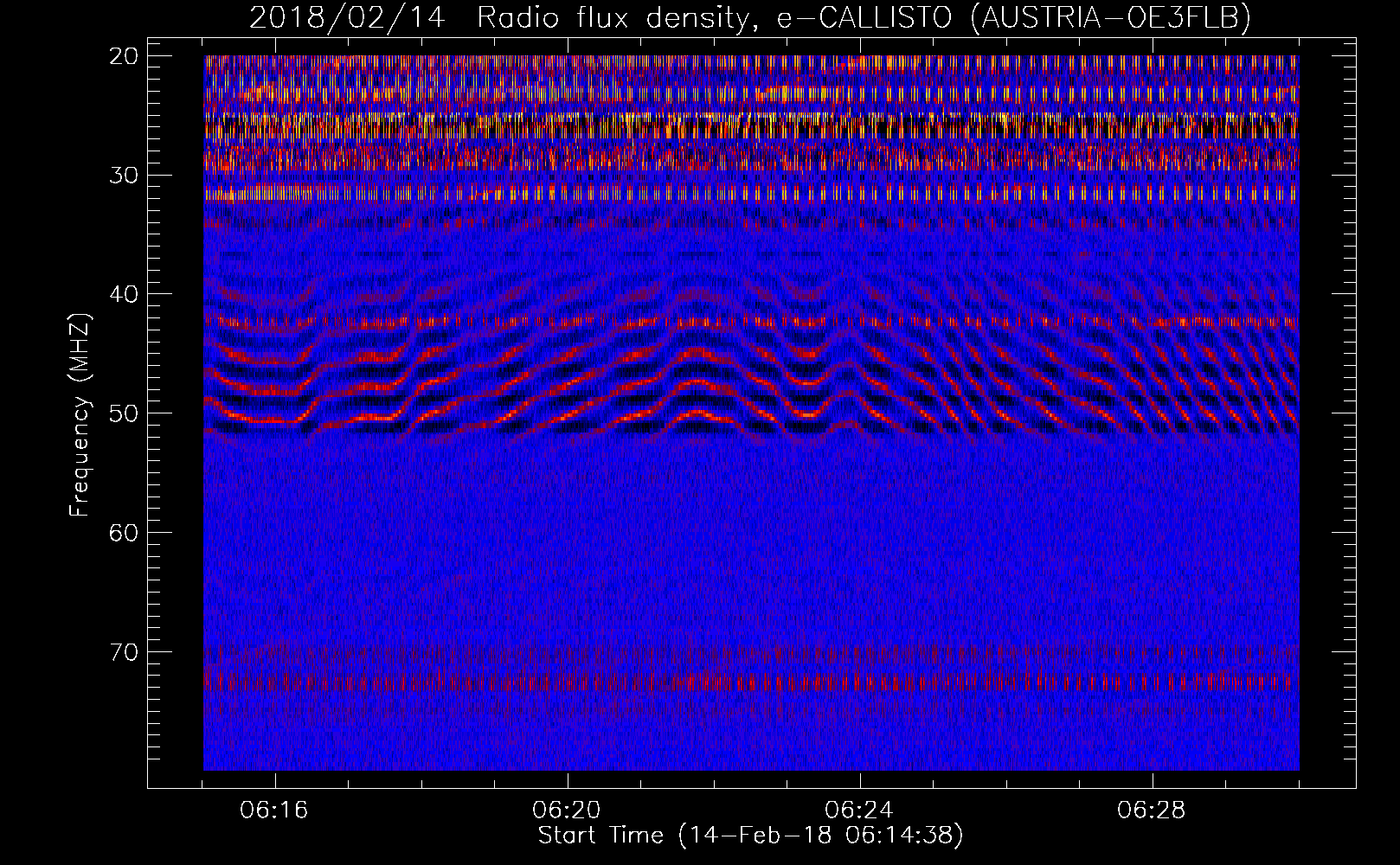The width and height of the screenshot is (1400, 865).
Task: Click the 70 MHz frequency tick label
Action: tap(125, 652)
